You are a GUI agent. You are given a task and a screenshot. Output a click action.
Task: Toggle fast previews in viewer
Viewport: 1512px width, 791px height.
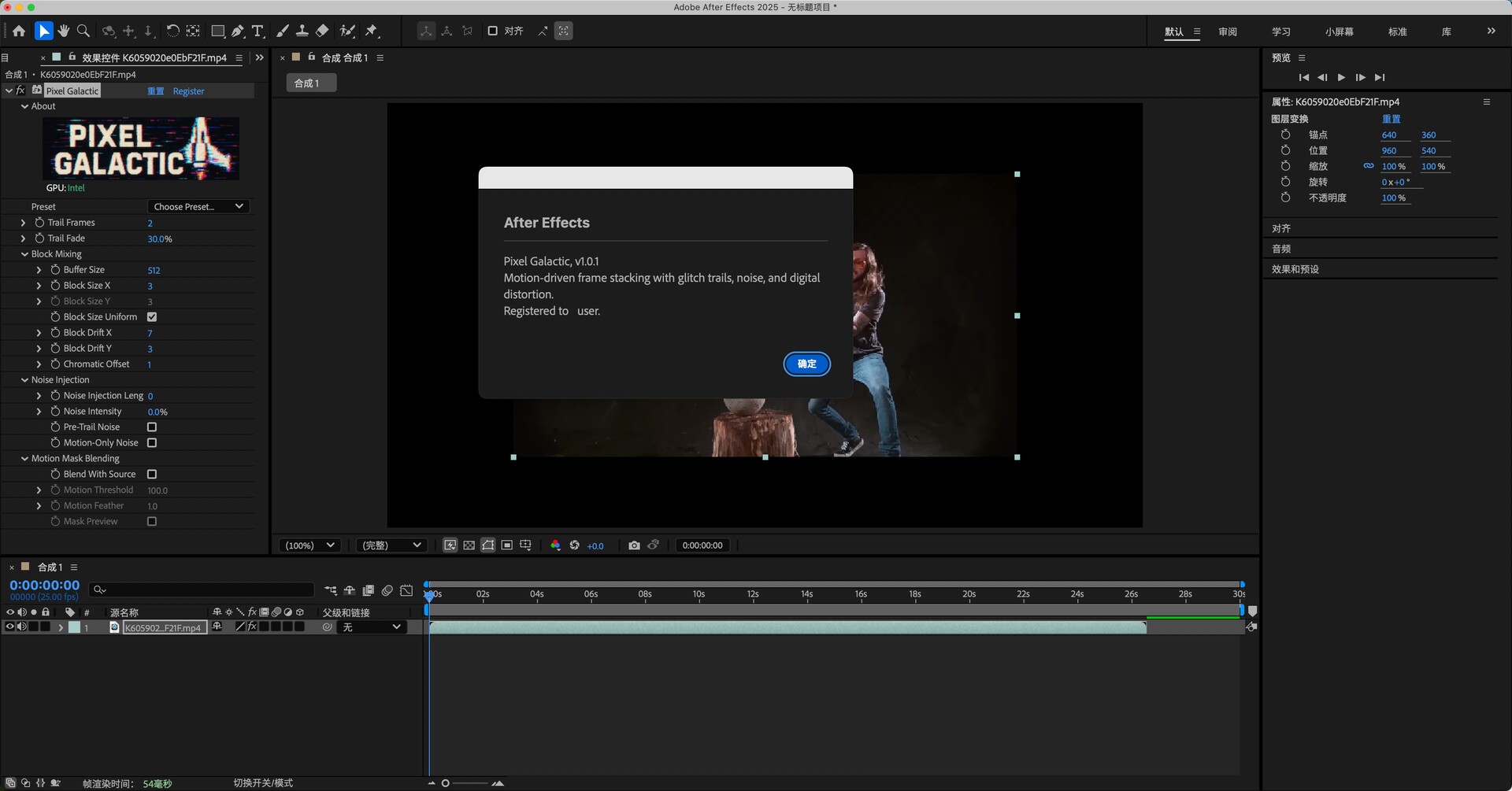click(x=450, y=545)
